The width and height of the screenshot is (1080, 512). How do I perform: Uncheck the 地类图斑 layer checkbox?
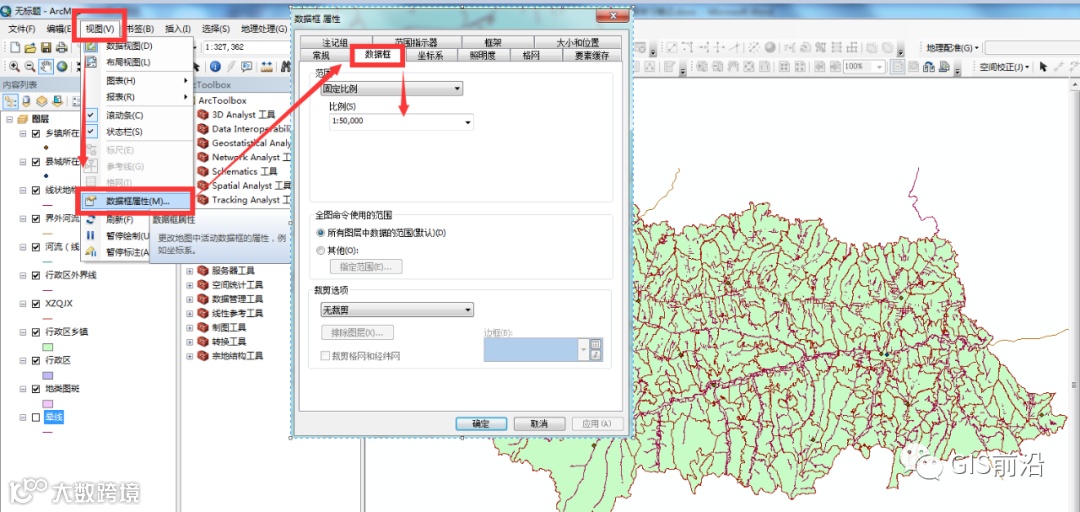coord(36,389)
